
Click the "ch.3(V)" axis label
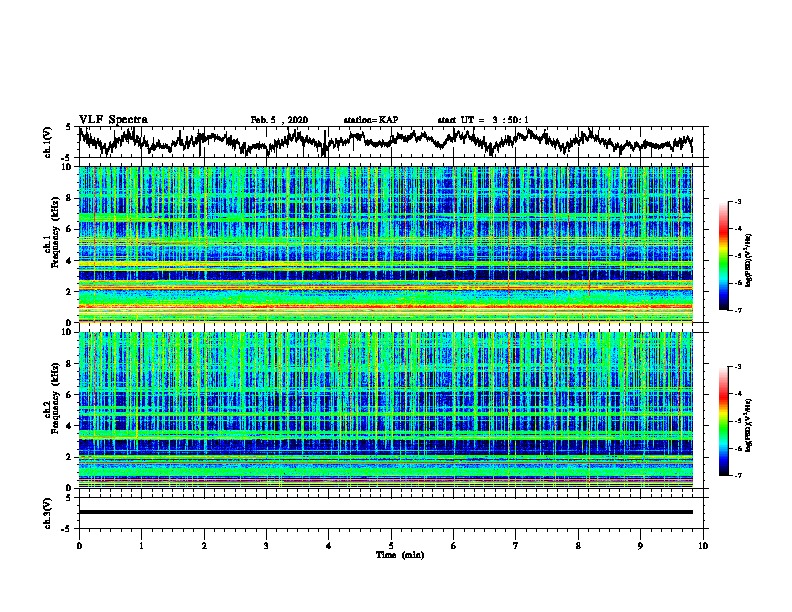(x=47, y=513)
